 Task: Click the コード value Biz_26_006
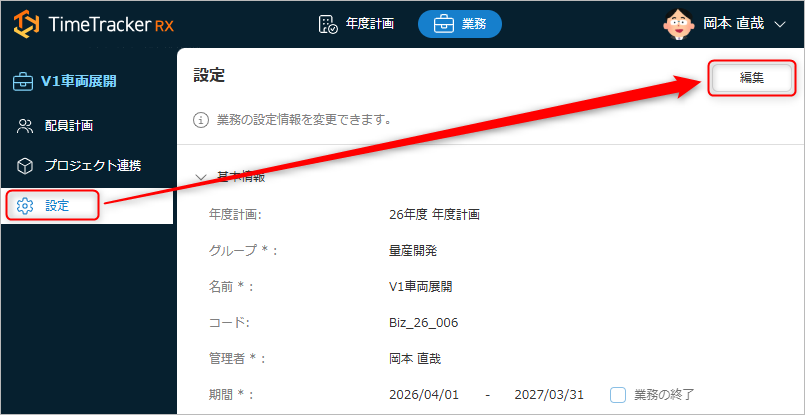[x=423, y=322]
